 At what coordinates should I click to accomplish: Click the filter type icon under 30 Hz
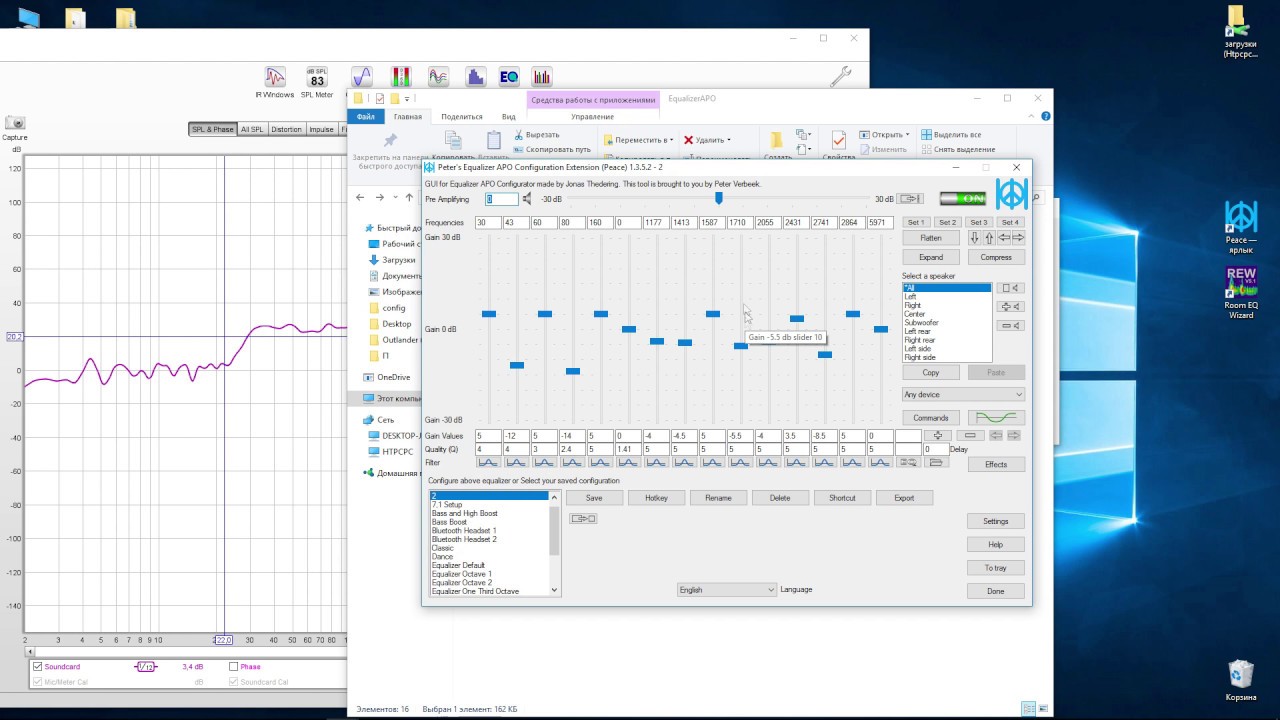(x=488, y=463)
